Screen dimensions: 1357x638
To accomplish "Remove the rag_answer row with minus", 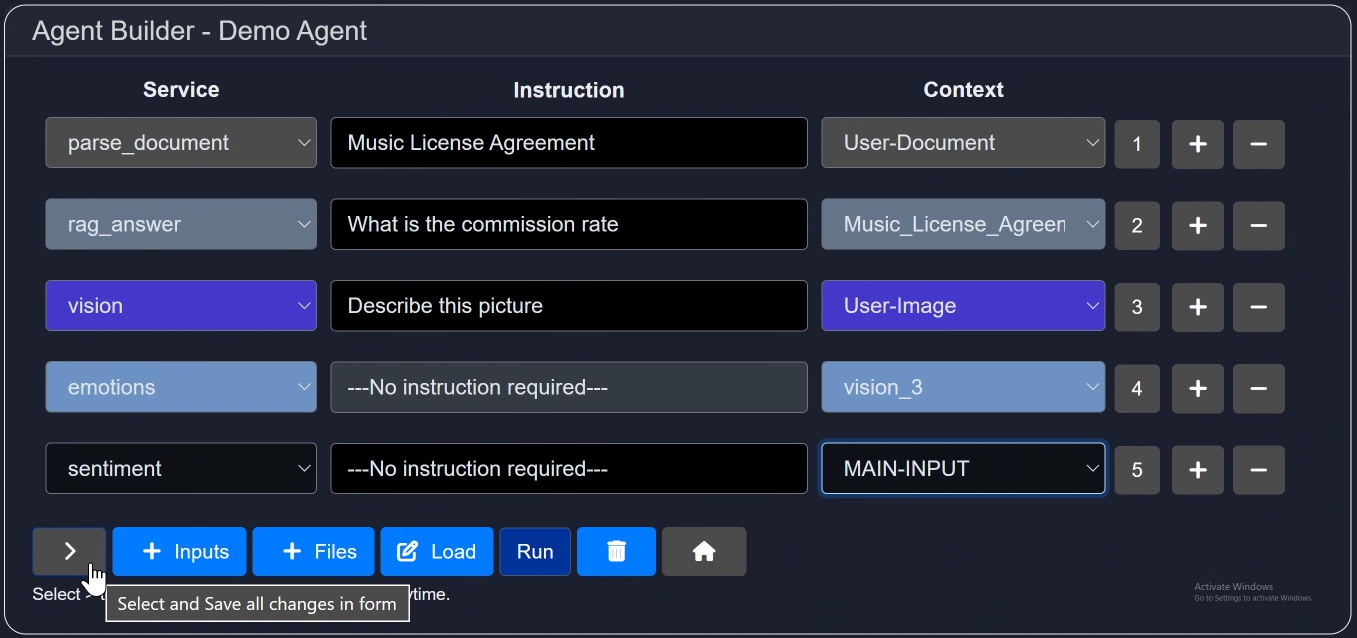I will [x=1258, y=225].
